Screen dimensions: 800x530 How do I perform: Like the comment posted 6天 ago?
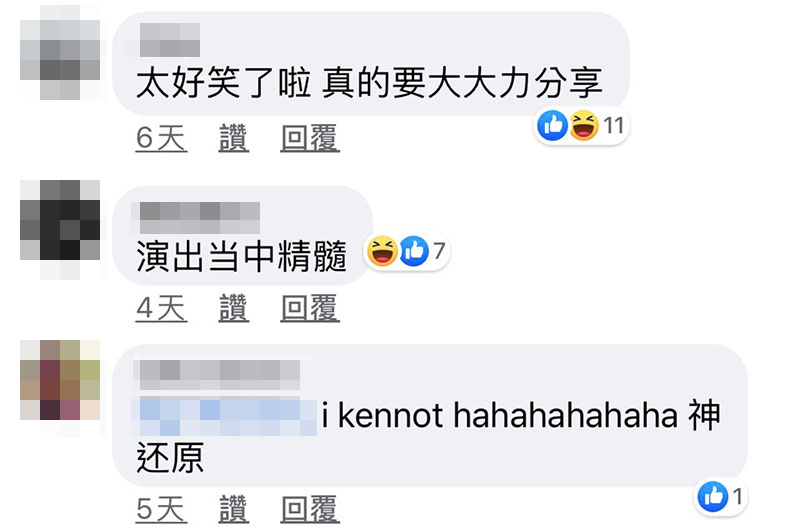coord(234,138)
